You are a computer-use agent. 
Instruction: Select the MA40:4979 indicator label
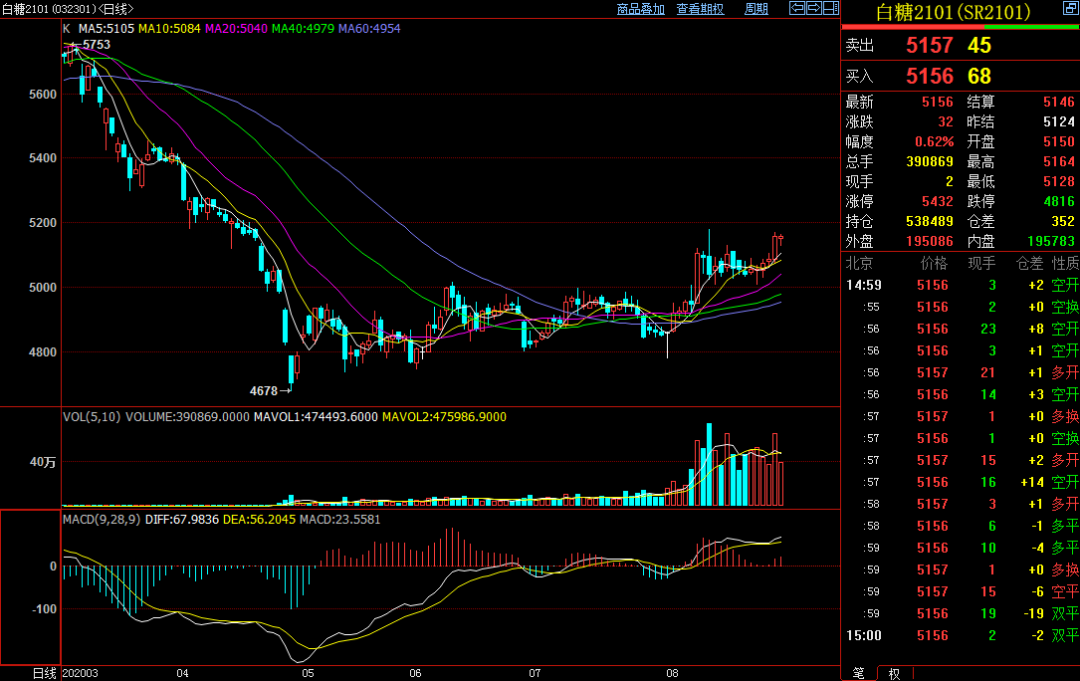pyautogui.click(x=303, y=29)
